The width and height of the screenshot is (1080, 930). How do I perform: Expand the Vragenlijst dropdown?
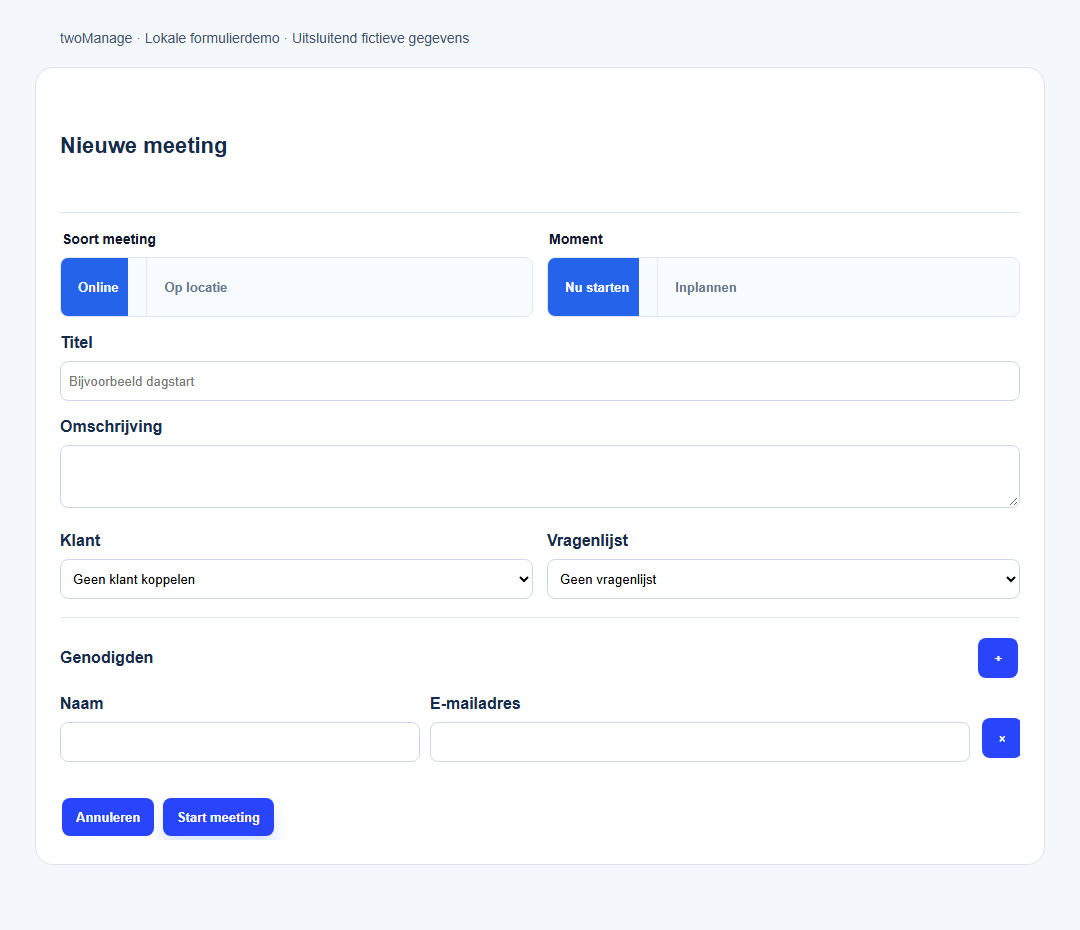pos(783,579)
